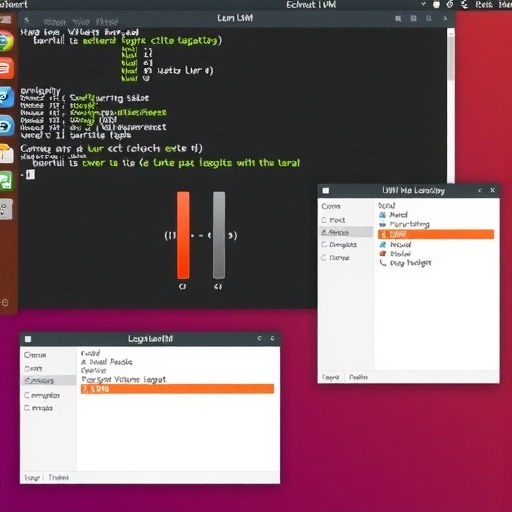512x512 pixels.
Task: Launch the green dock application icon
Action: click(x=6, y=181)
